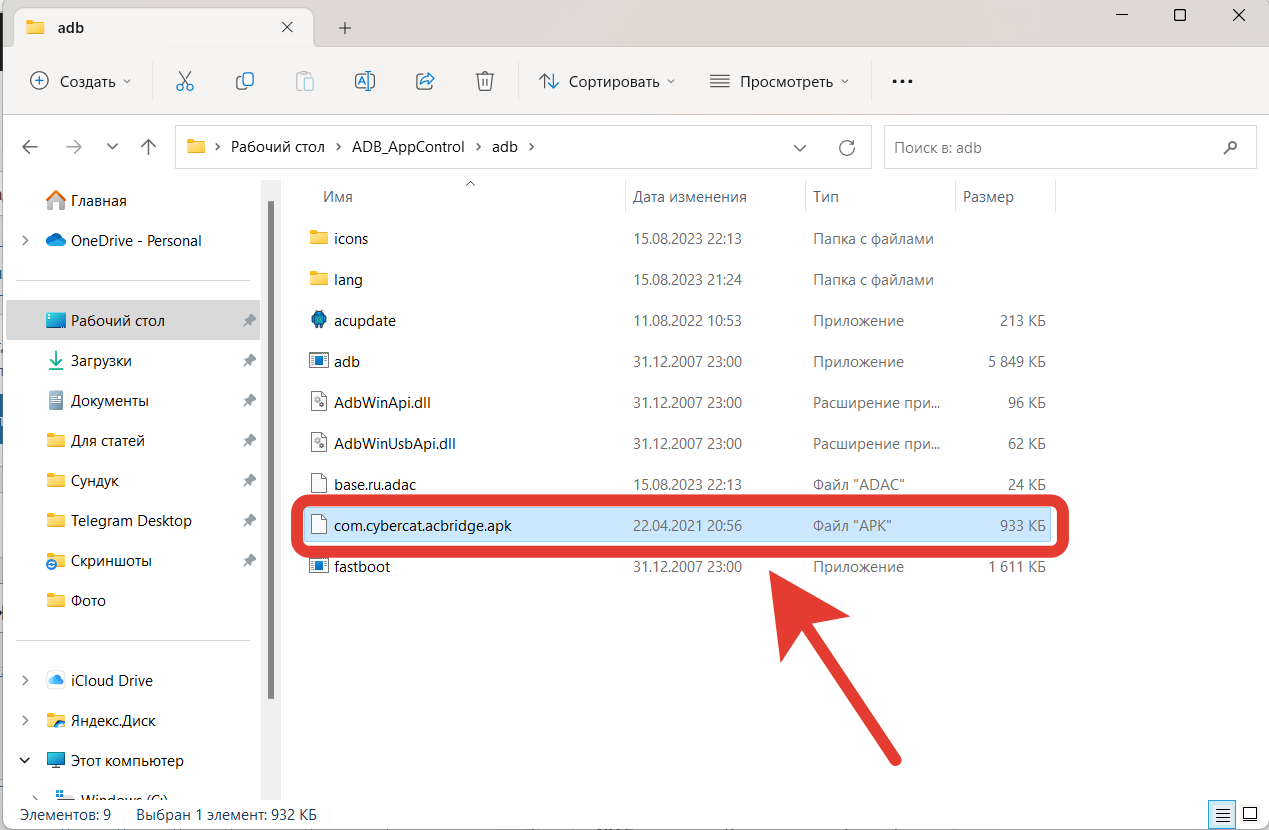1269x830 pixels.
Task: Select the AdbWinApi.dll file icon
Action: pos(318,402)
